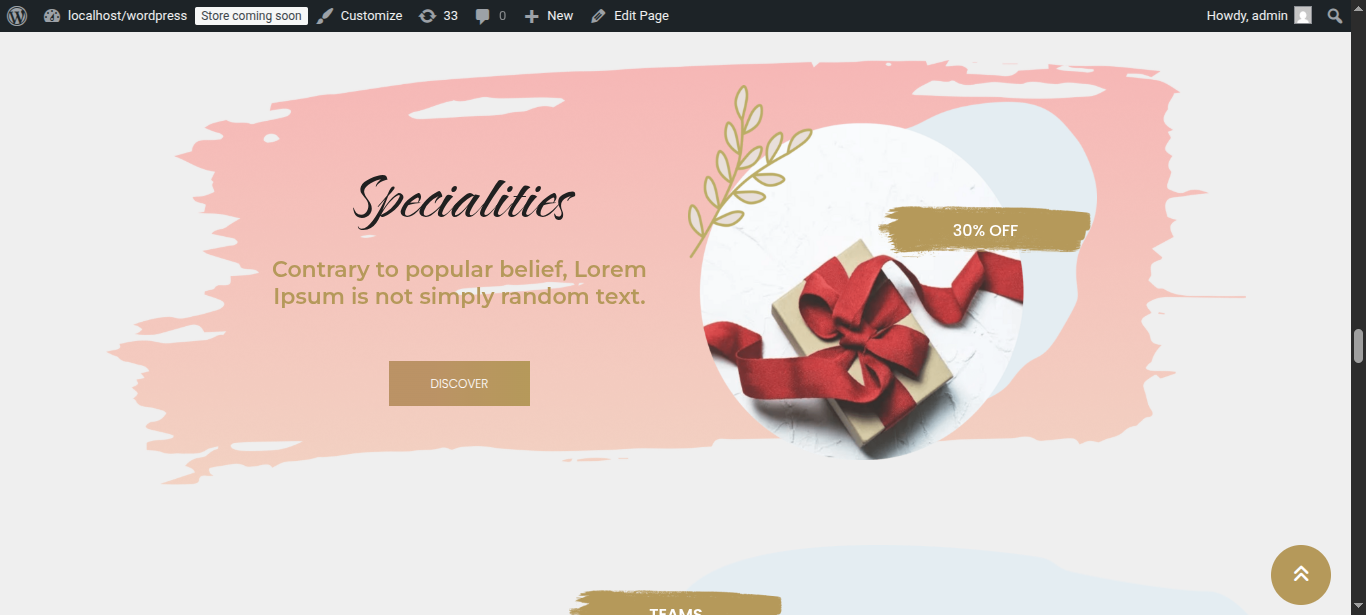Click the DISCOVER button
This screenshot has width=1366, height=615.
pos(459,384)
